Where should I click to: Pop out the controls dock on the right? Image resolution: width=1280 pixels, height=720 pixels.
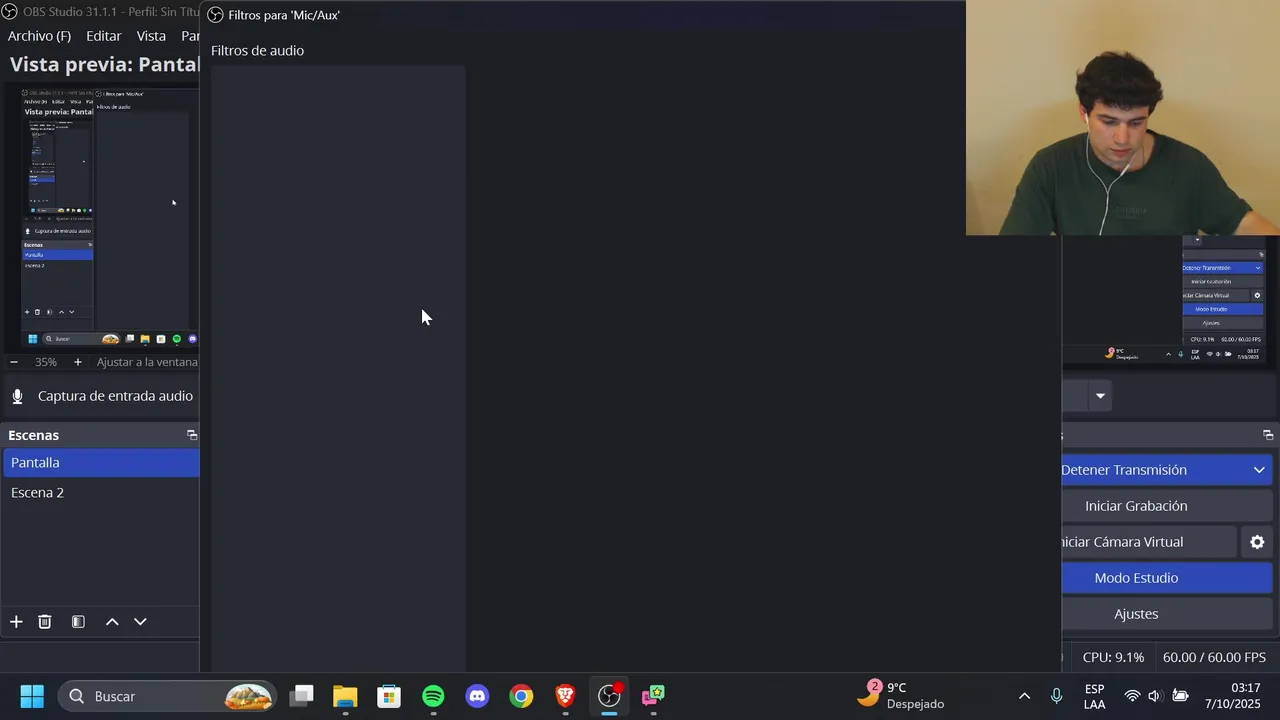pos(1268,435)
